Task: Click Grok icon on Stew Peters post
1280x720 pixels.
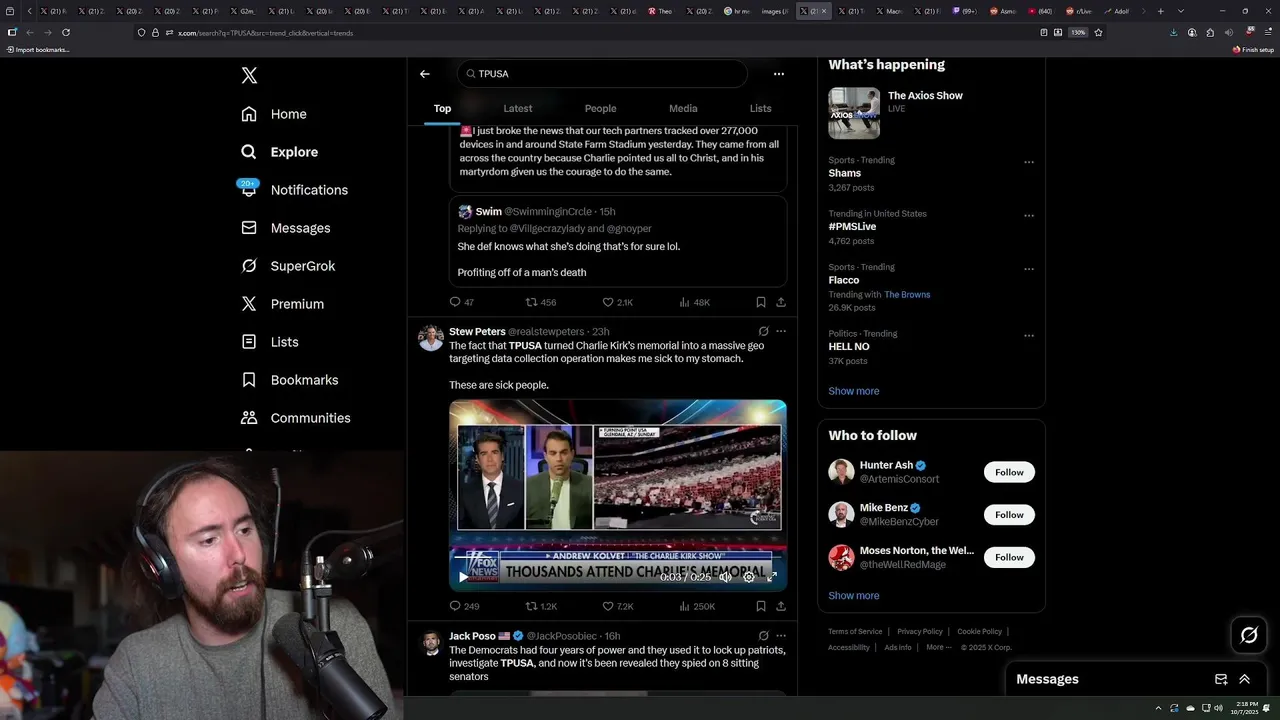Action: pyautogui.click(x=763, y=331)
